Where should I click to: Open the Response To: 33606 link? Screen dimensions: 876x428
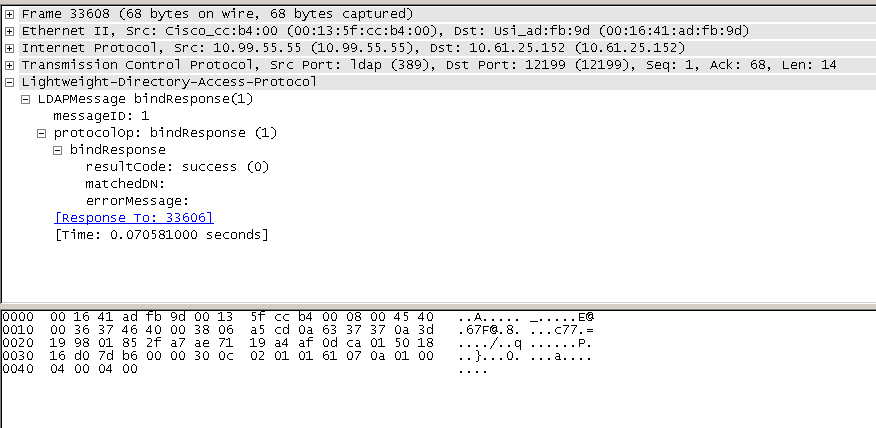(x=134, y=217)
